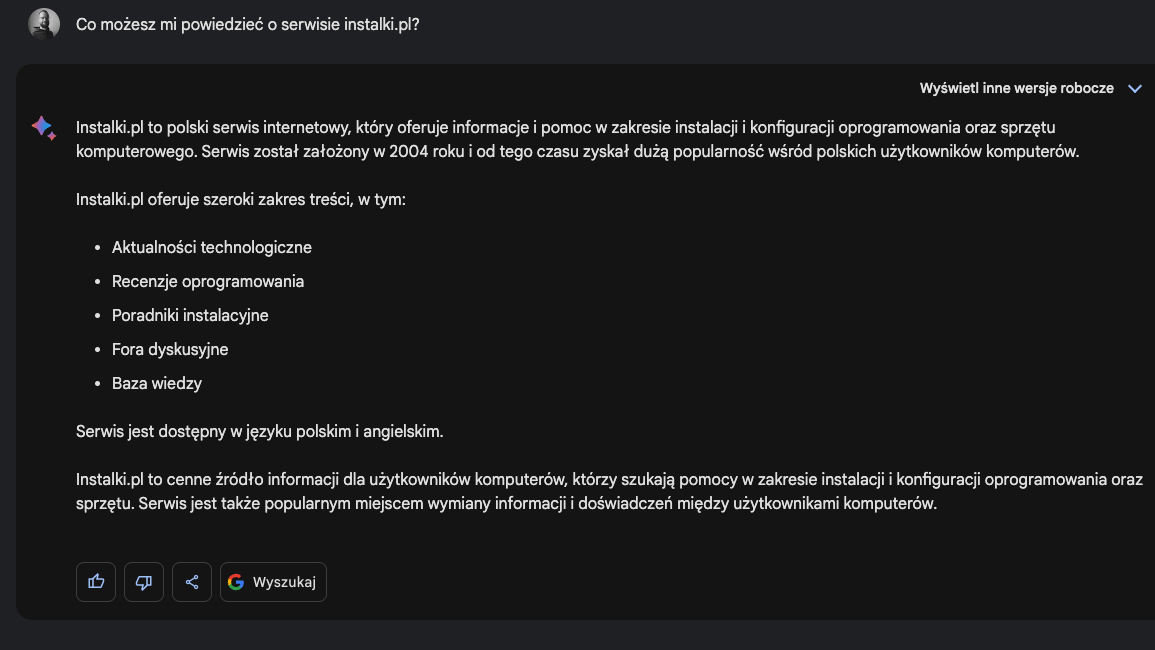Open the share options icon
Viewport: 1155px width, 650px height.
pyautogui.click(x=192, y=582)
